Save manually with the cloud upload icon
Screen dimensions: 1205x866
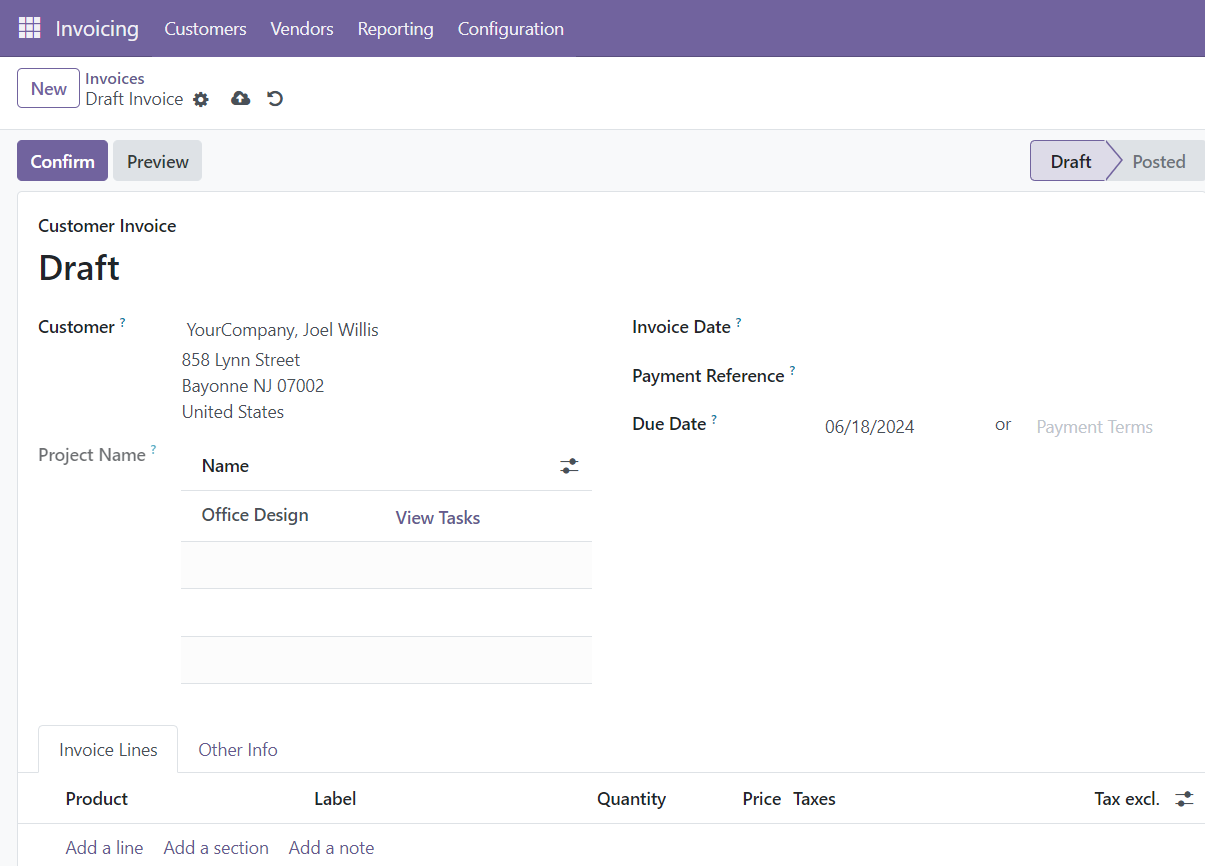tap(240, 98)
